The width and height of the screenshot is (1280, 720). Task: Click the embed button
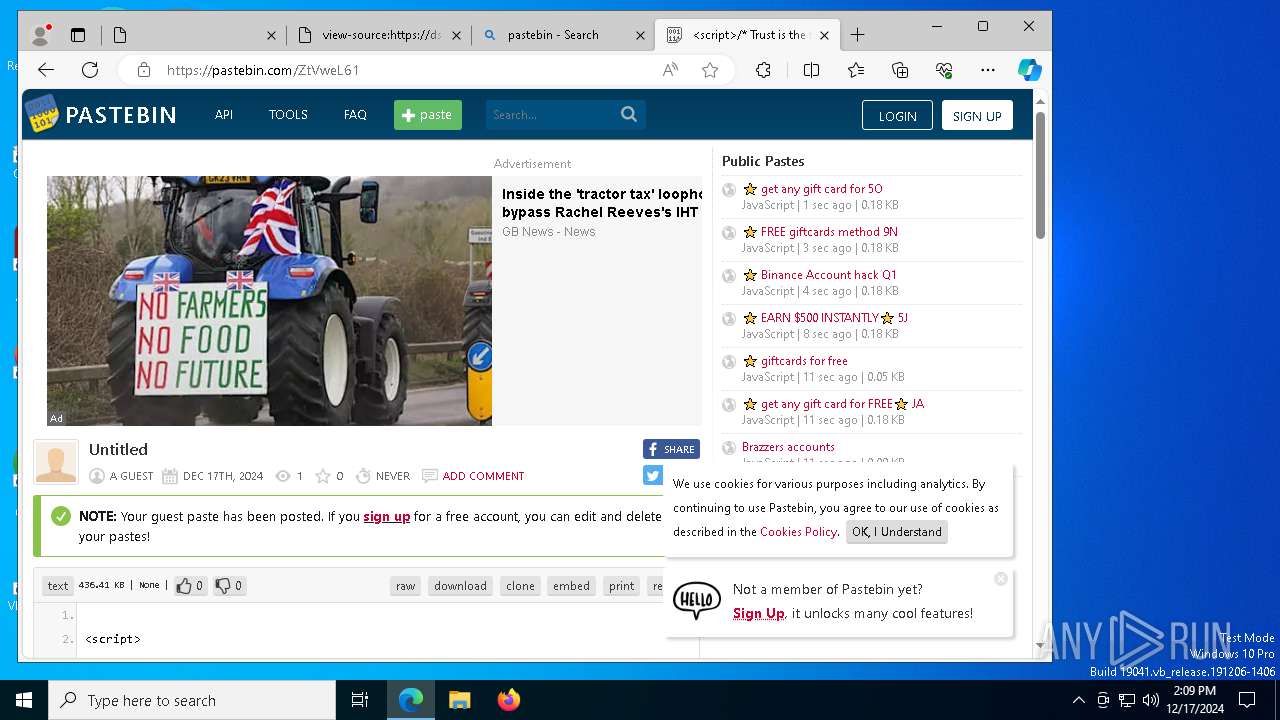point(571,586)
